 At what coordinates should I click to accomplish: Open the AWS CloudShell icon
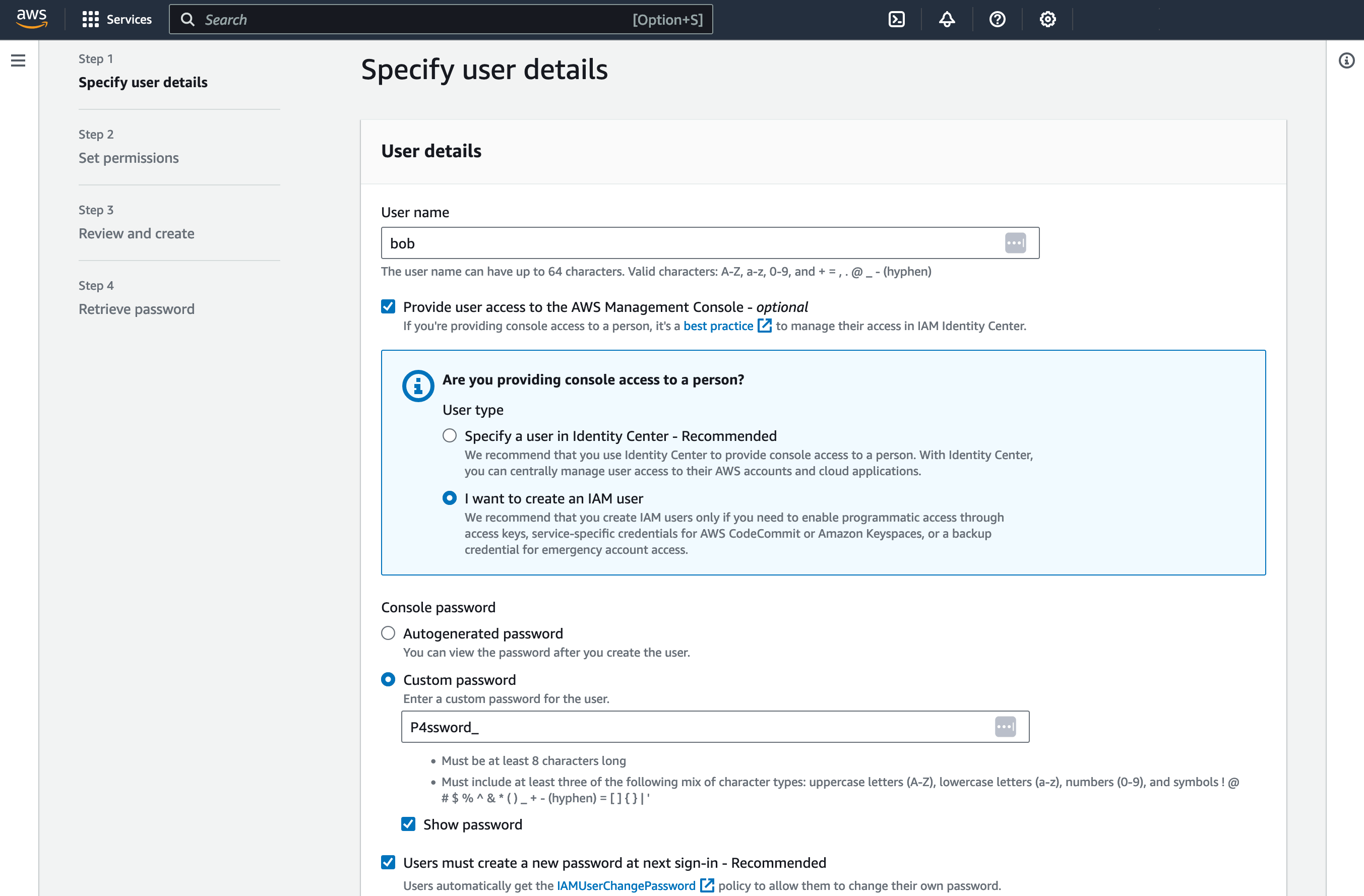(896, 20)
